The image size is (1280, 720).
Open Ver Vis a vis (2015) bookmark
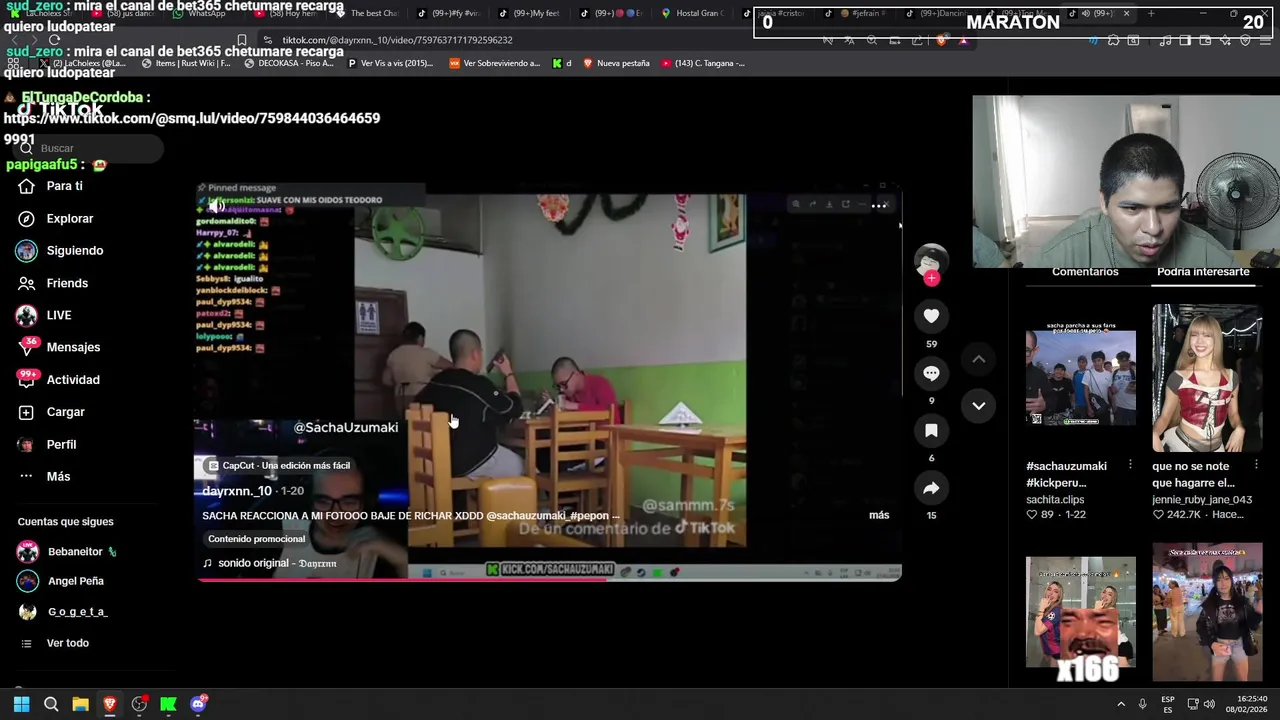click(x=390, y=63)
